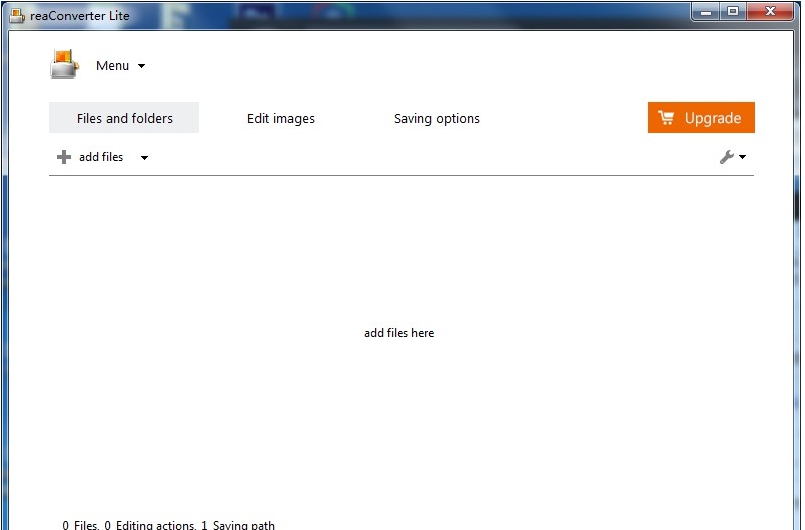Screen dimensions: 805x530
Task: Click the orange Upgrade button
Action: (701, 118)
